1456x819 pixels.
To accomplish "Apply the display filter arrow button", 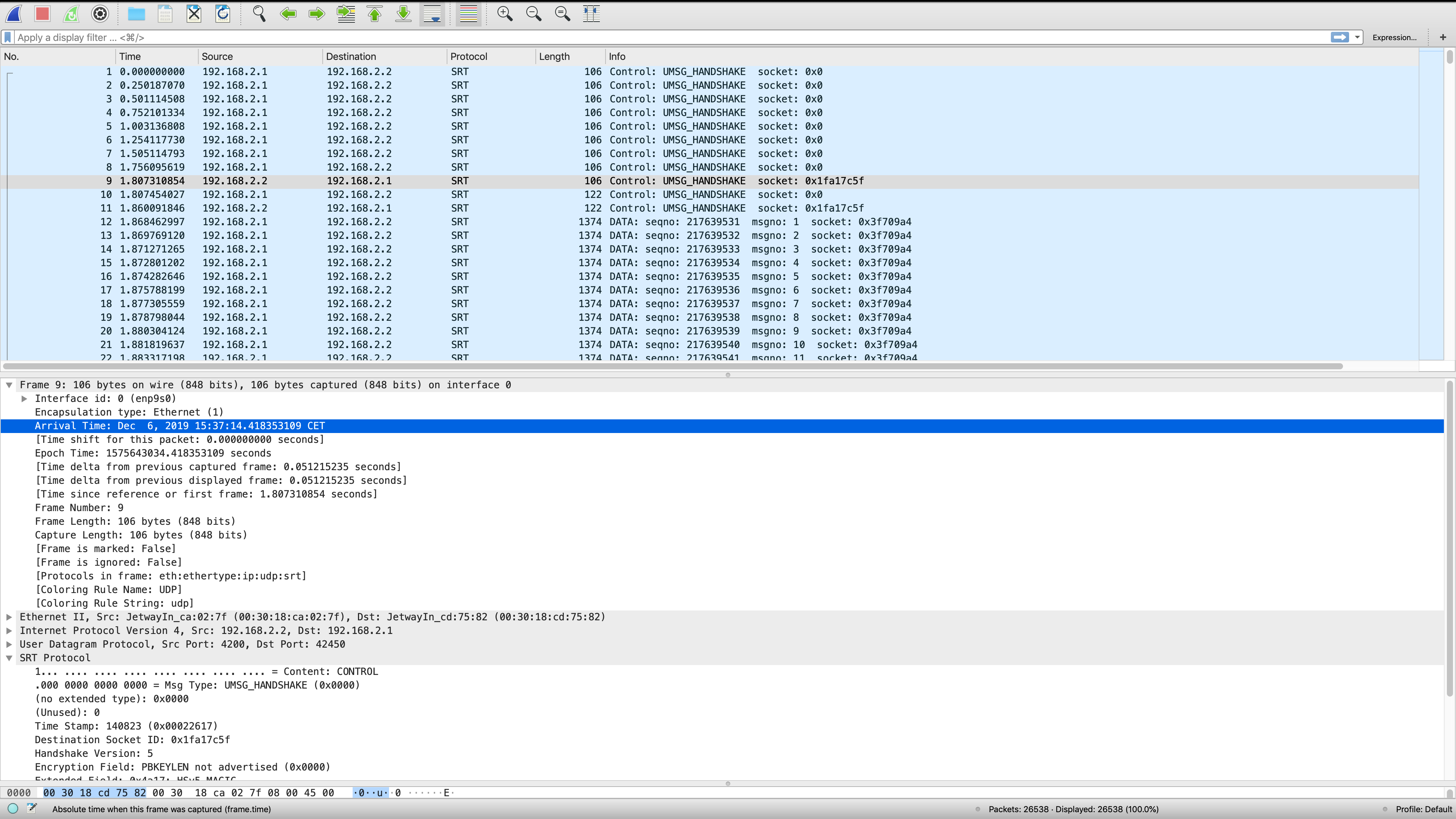I will coord(1340,37).
